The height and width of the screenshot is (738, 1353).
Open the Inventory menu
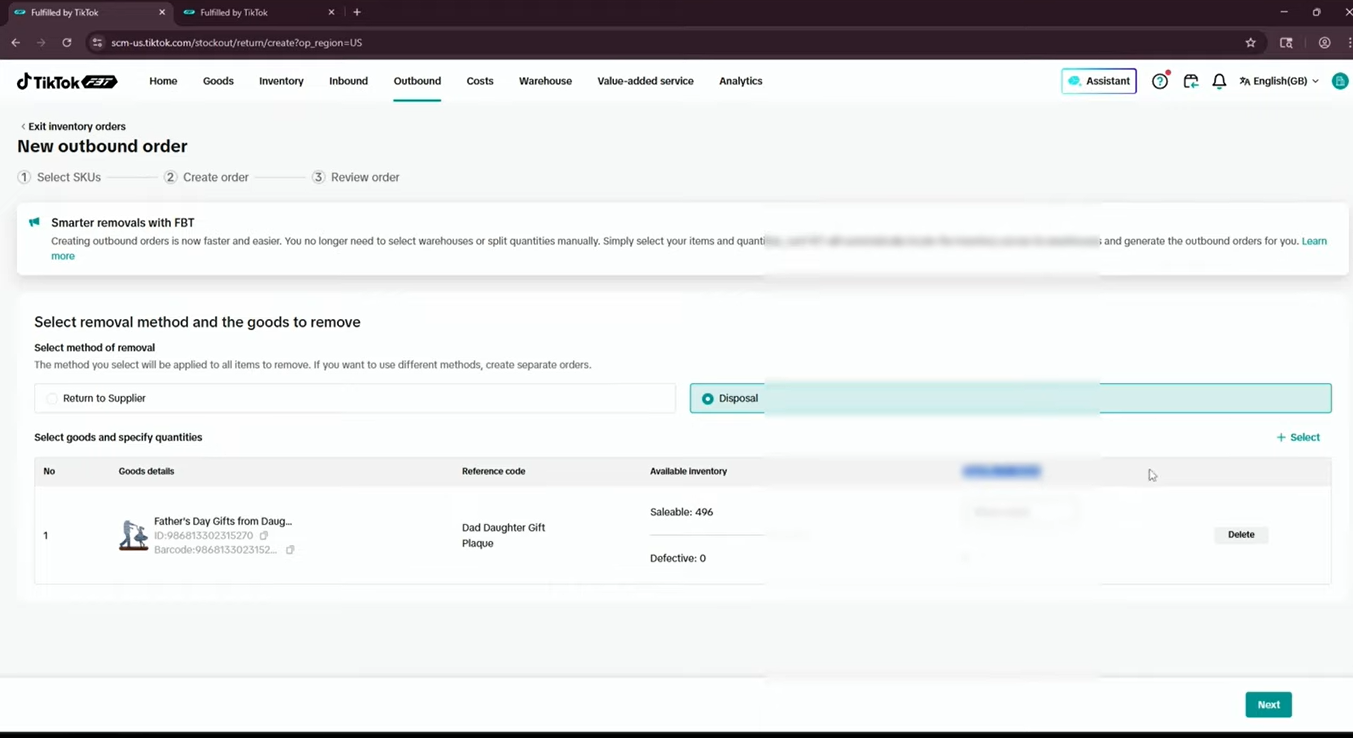[281, 81]
